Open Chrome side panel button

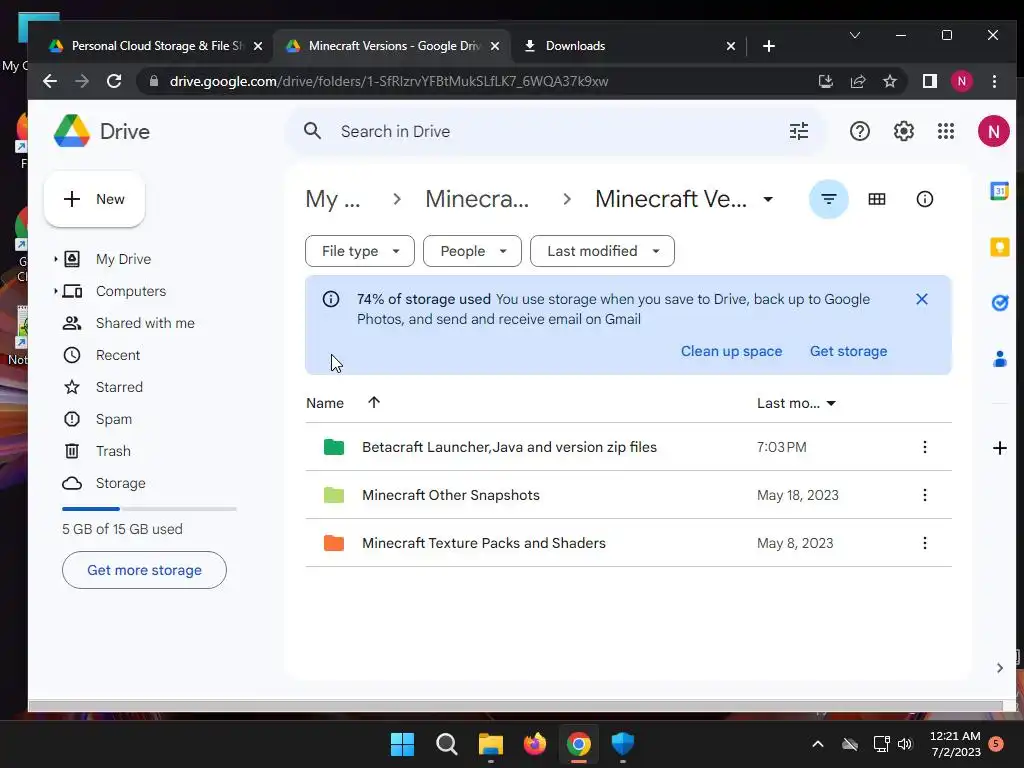pyautogui.click(x=929, y=82)
